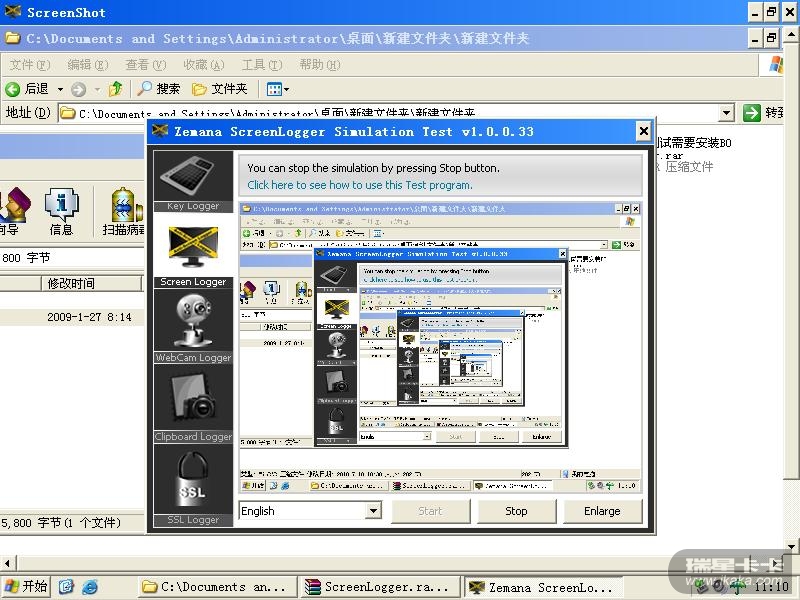Open the English language dropdown
This screenshot has width=800, height=600.
coord(373,511)
